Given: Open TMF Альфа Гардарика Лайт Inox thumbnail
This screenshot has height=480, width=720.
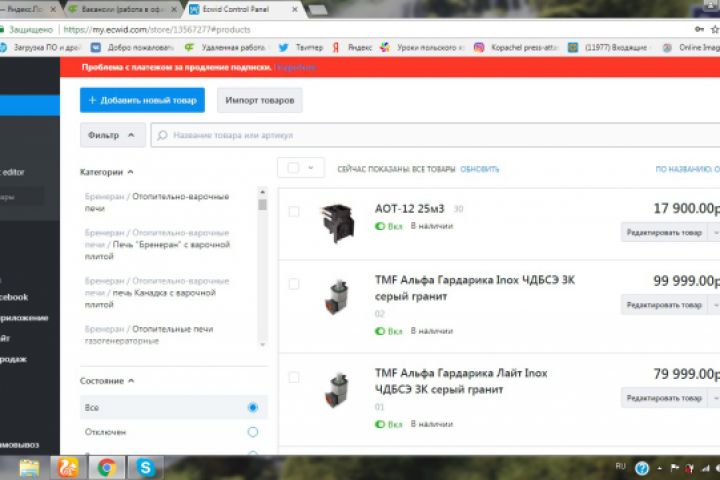Looking at the screenshot, I should [338, 390].
